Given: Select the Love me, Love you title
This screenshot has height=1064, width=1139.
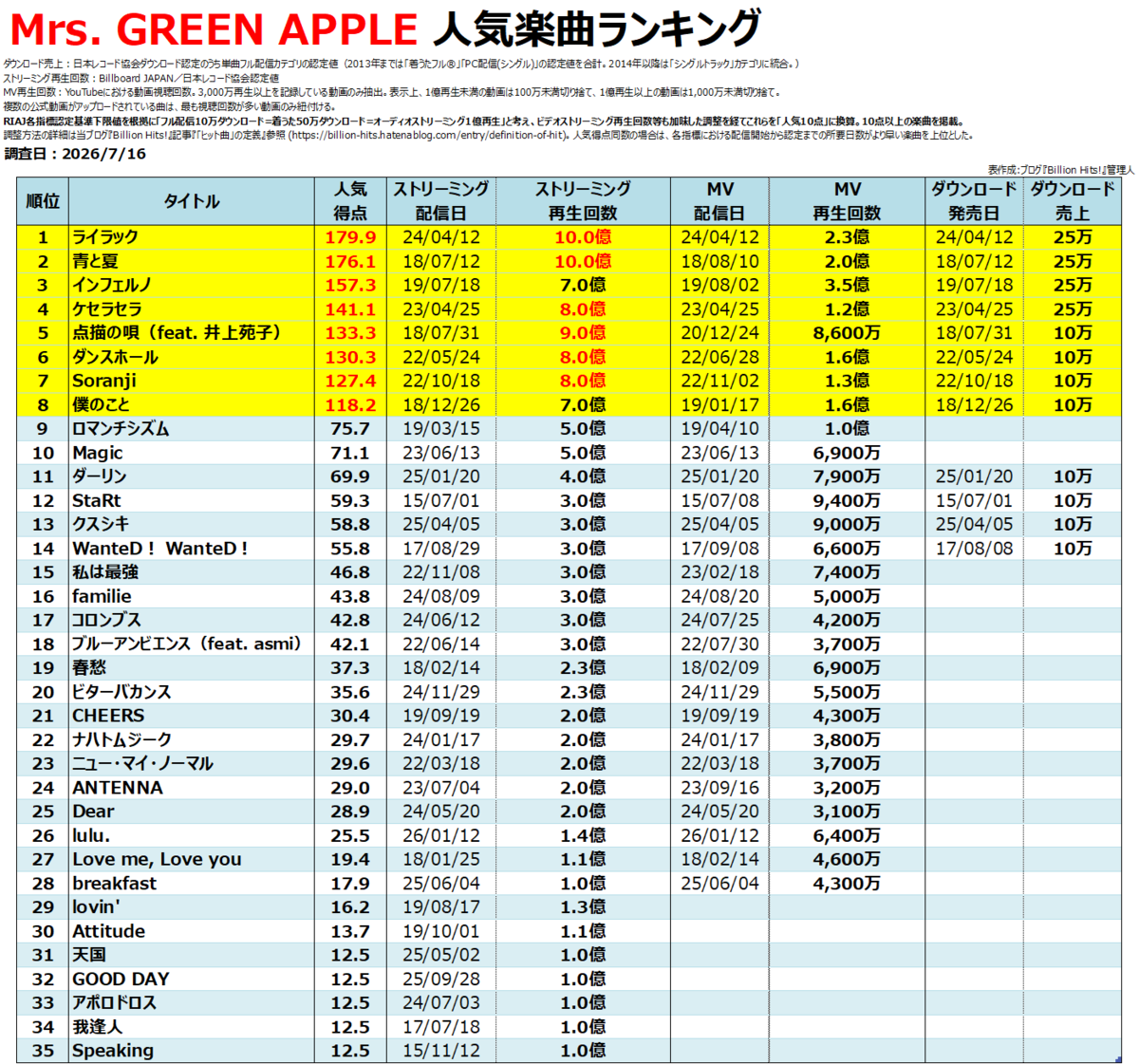Looking at the screenshot, I should (x=157, y=859).
